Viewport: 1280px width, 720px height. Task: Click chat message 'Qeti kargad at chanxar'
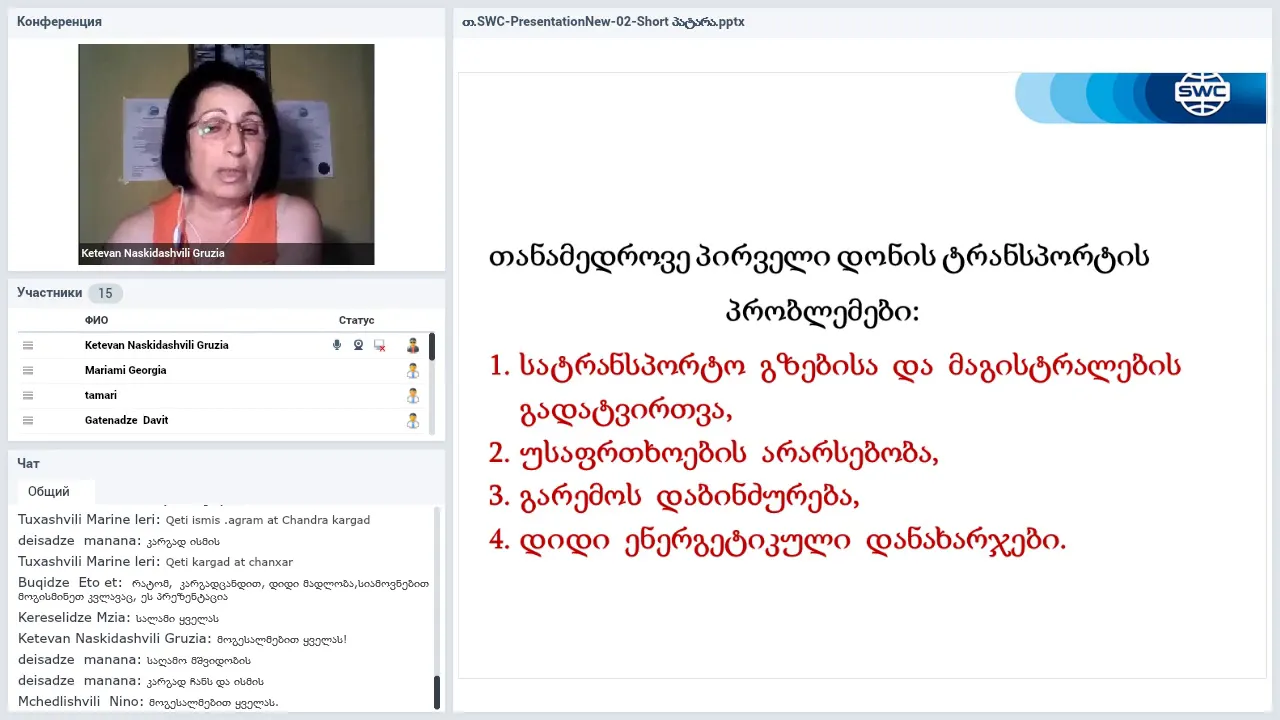coord(229,562)
